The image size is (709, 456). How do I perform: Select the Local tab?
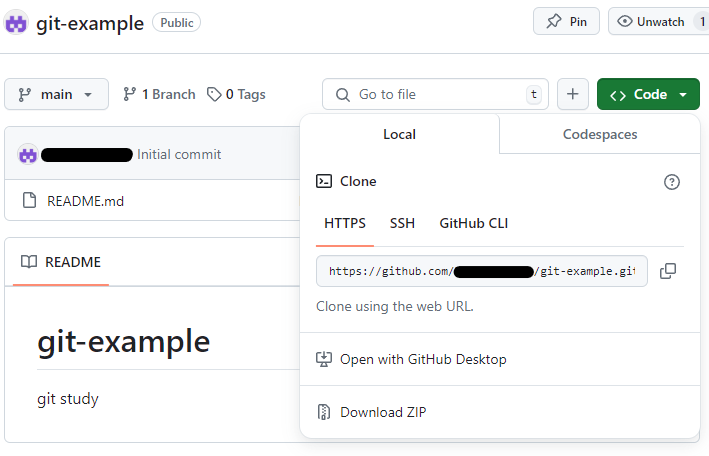click(399, 134)
